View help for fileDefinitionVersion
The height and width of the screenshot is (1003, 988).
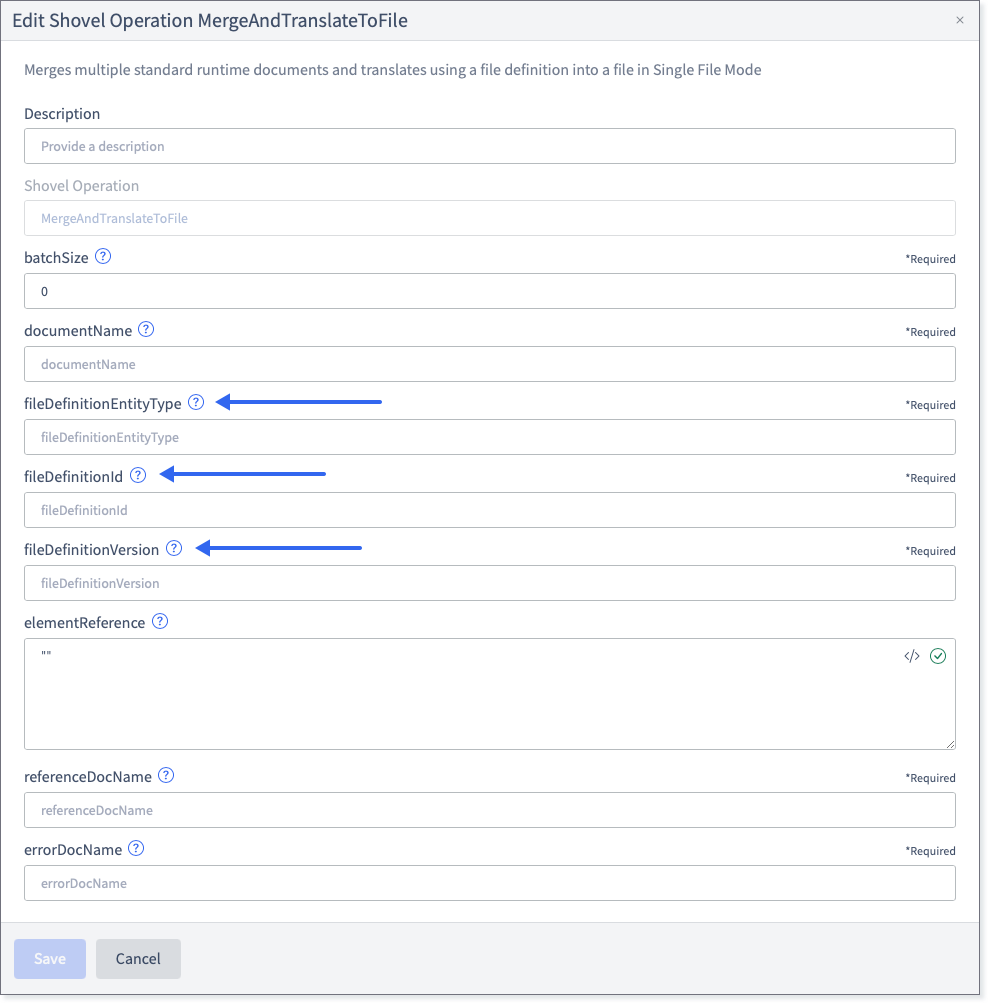[x=174, y=548]
